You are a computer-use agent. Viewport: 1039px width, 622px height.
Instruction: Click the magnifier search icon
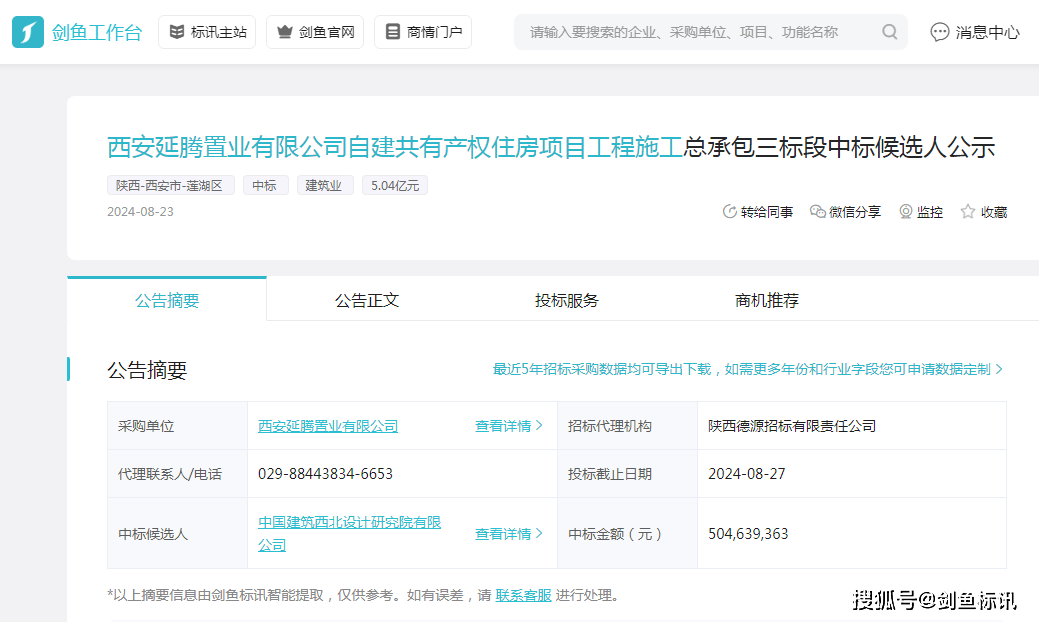click(x=890, y=32)
